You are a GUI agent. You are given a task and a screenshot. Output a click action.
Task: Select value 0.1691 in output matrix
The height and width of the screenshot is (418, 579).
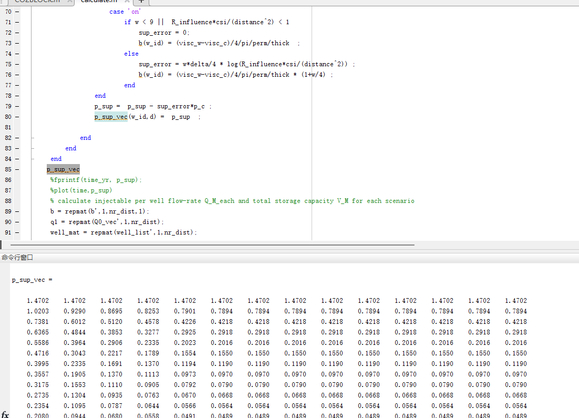click(111, 364)
